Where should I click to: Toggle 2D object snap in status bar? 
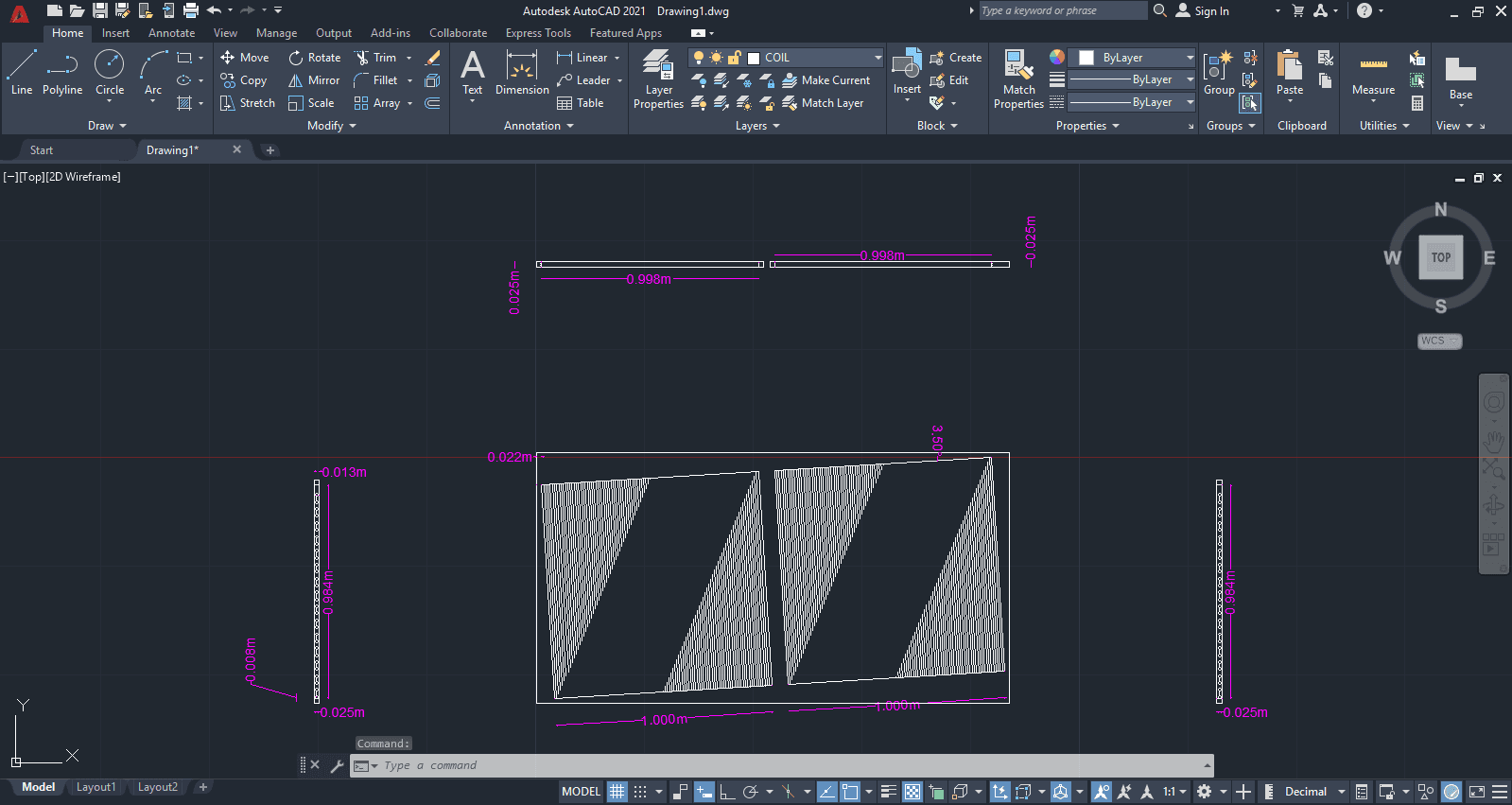click(x=850, y=792)
